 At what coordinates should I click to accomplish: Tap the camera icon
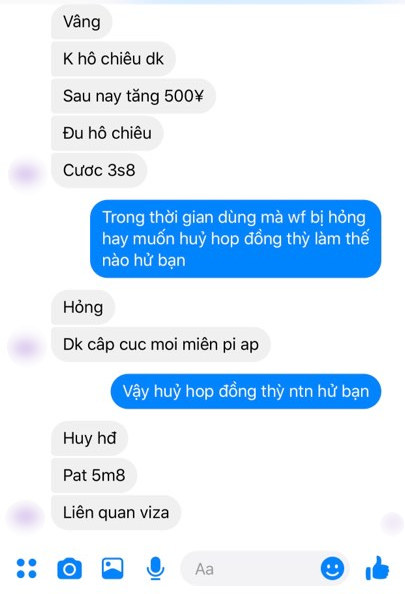coord(69,569)
